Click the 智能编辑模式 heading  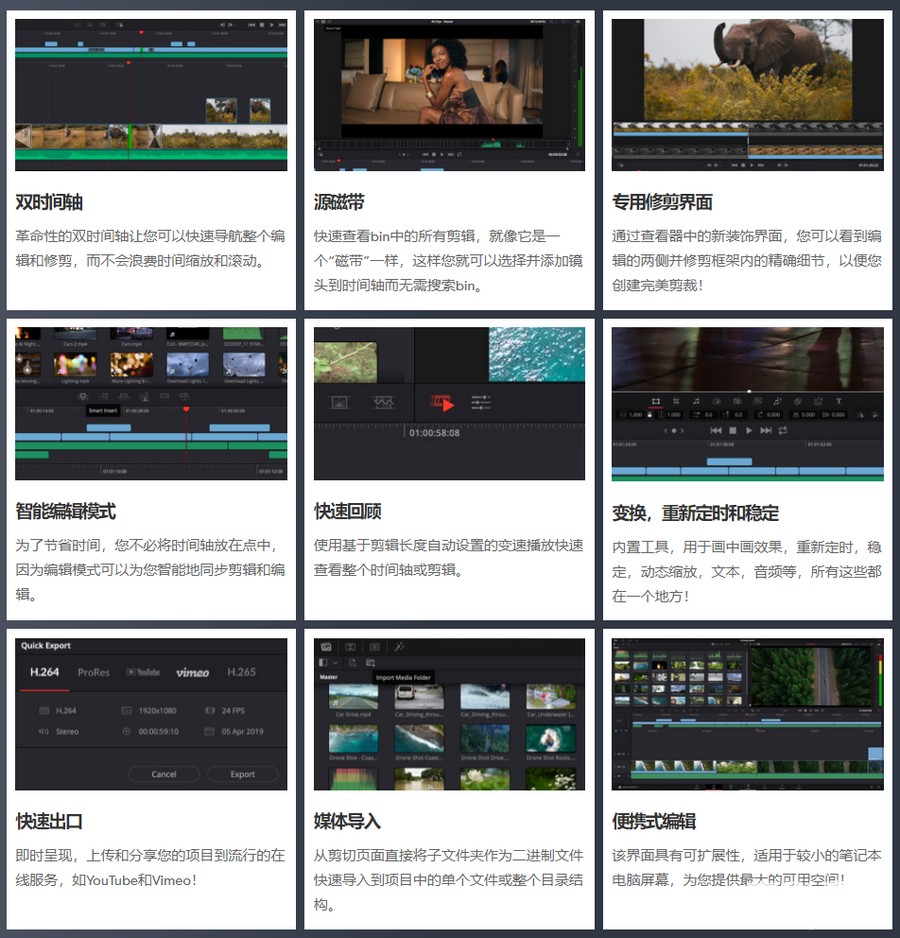(x=65, y=511)
